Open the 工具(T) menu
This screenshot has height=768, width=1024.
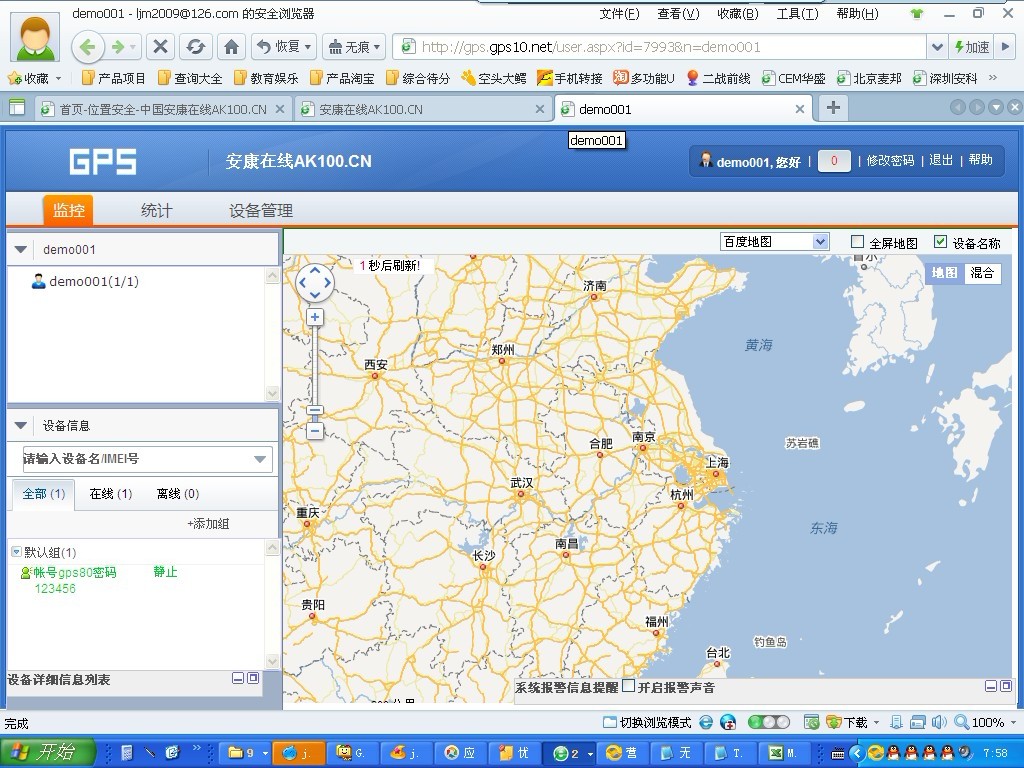(x=797, y=14)
